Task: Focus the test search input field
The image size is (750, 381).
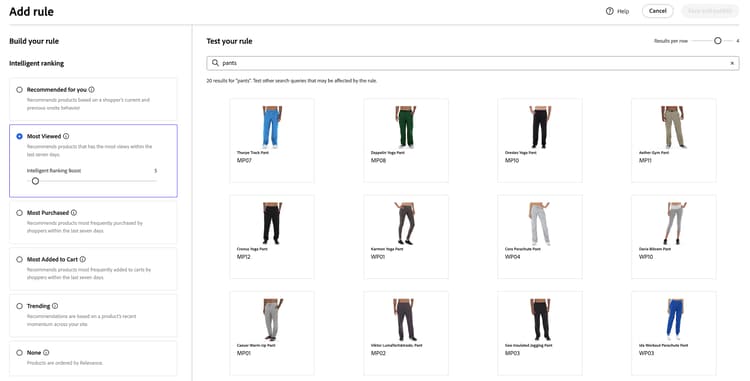Action: point(473,63)
